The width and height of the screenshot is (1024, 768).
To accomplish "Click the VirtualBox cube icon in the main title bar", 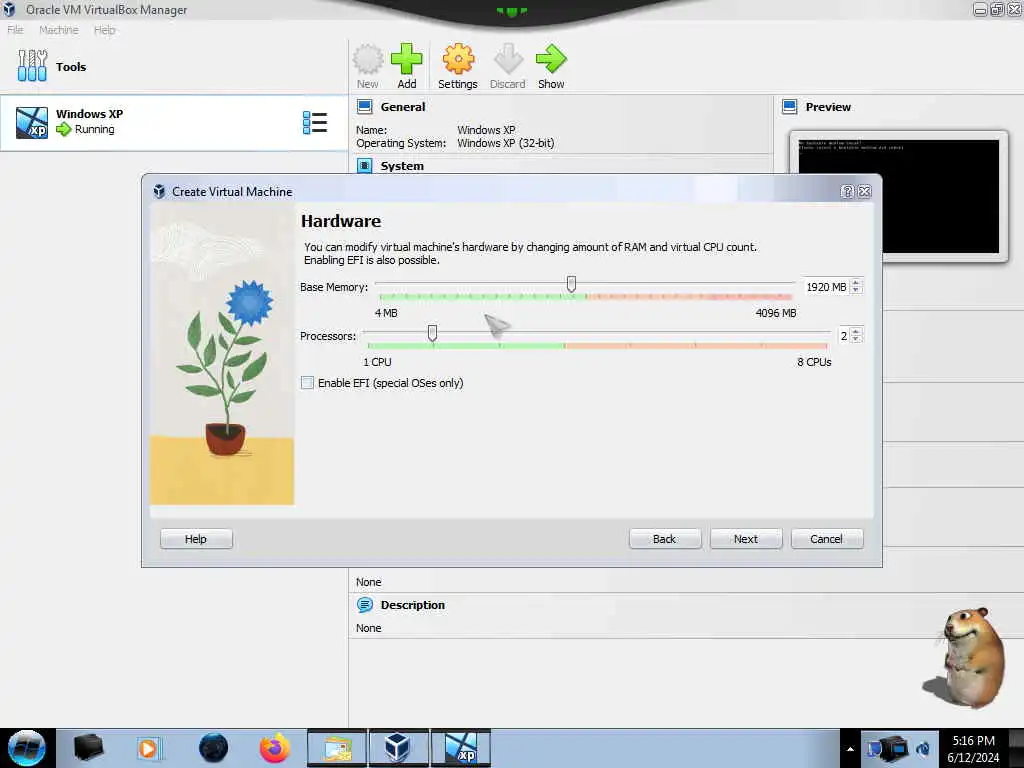I will click(x=9, y=9).
